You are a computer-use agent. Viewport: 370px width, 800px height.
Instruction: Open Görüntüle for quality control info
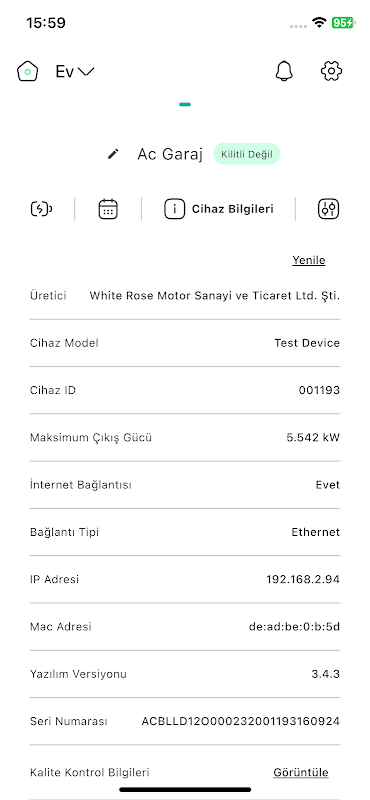tap(301, 772)
